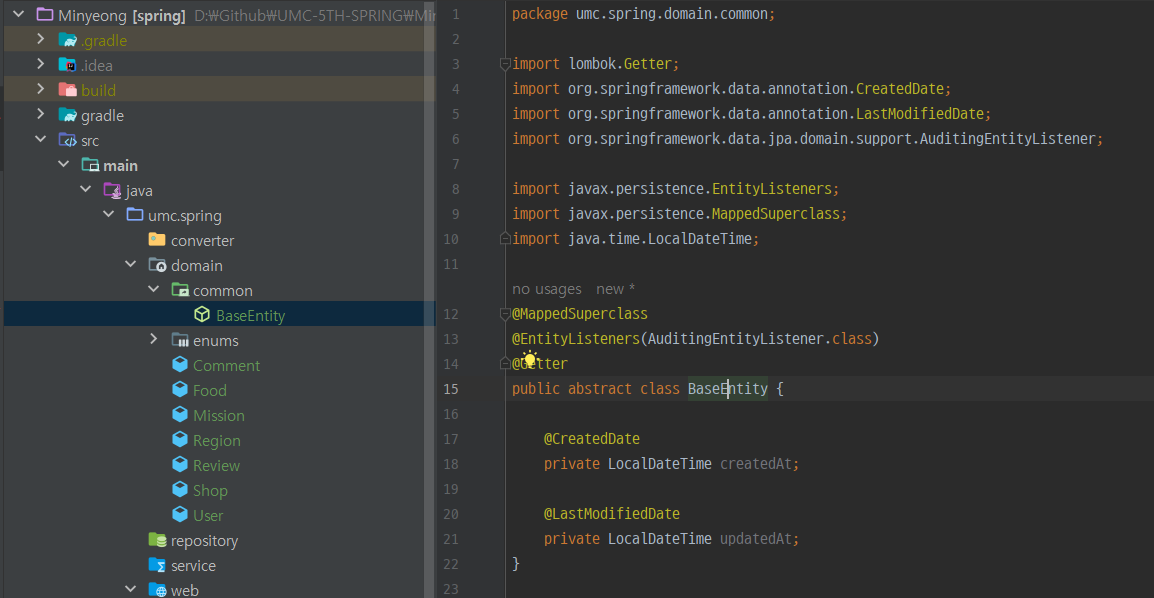Image resolution: width=1154 pixels, height=598 pixels.
Task: Click the yellow lightbulb quick-fix icon
Action: tap(529, 360)
